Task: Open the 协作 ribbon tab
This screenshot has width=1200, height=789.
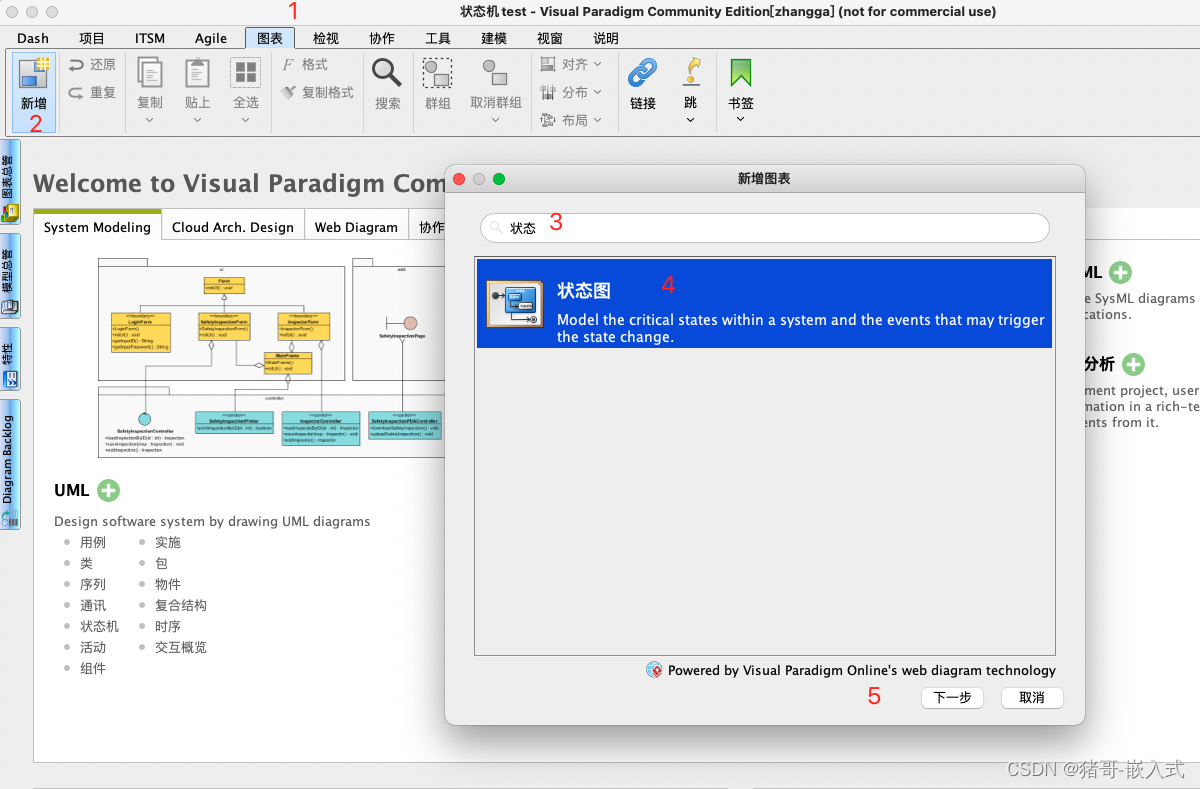Action: [382, 38]
